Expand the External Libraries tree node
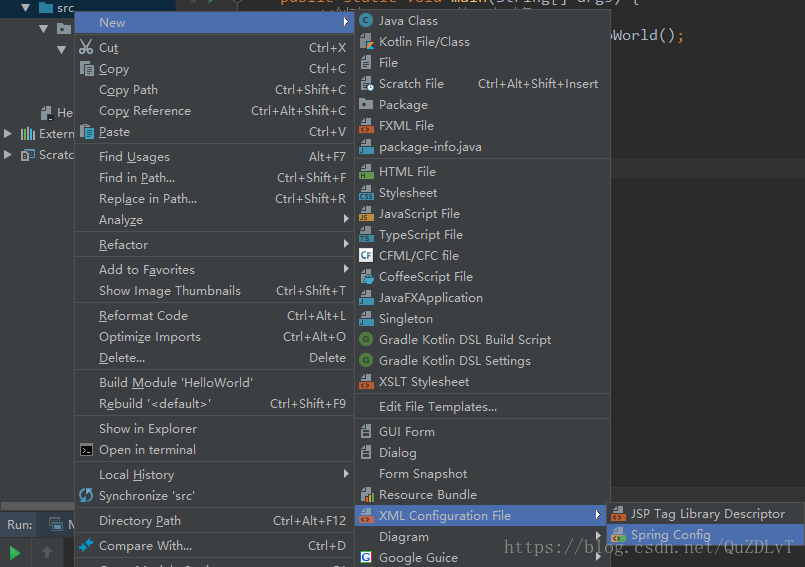 [8, 134]
